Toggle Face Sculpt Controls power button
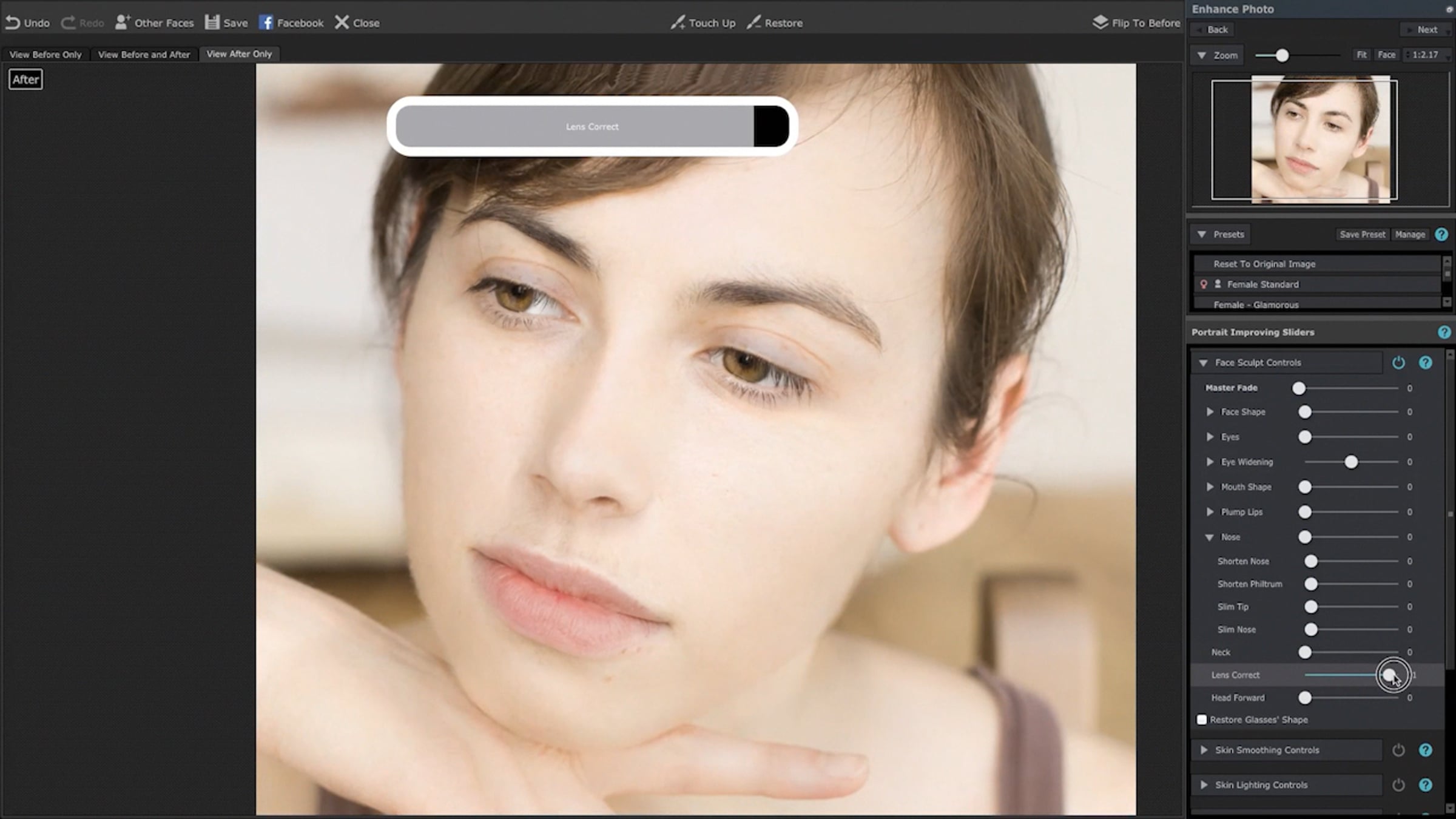 click(1398, 363)
